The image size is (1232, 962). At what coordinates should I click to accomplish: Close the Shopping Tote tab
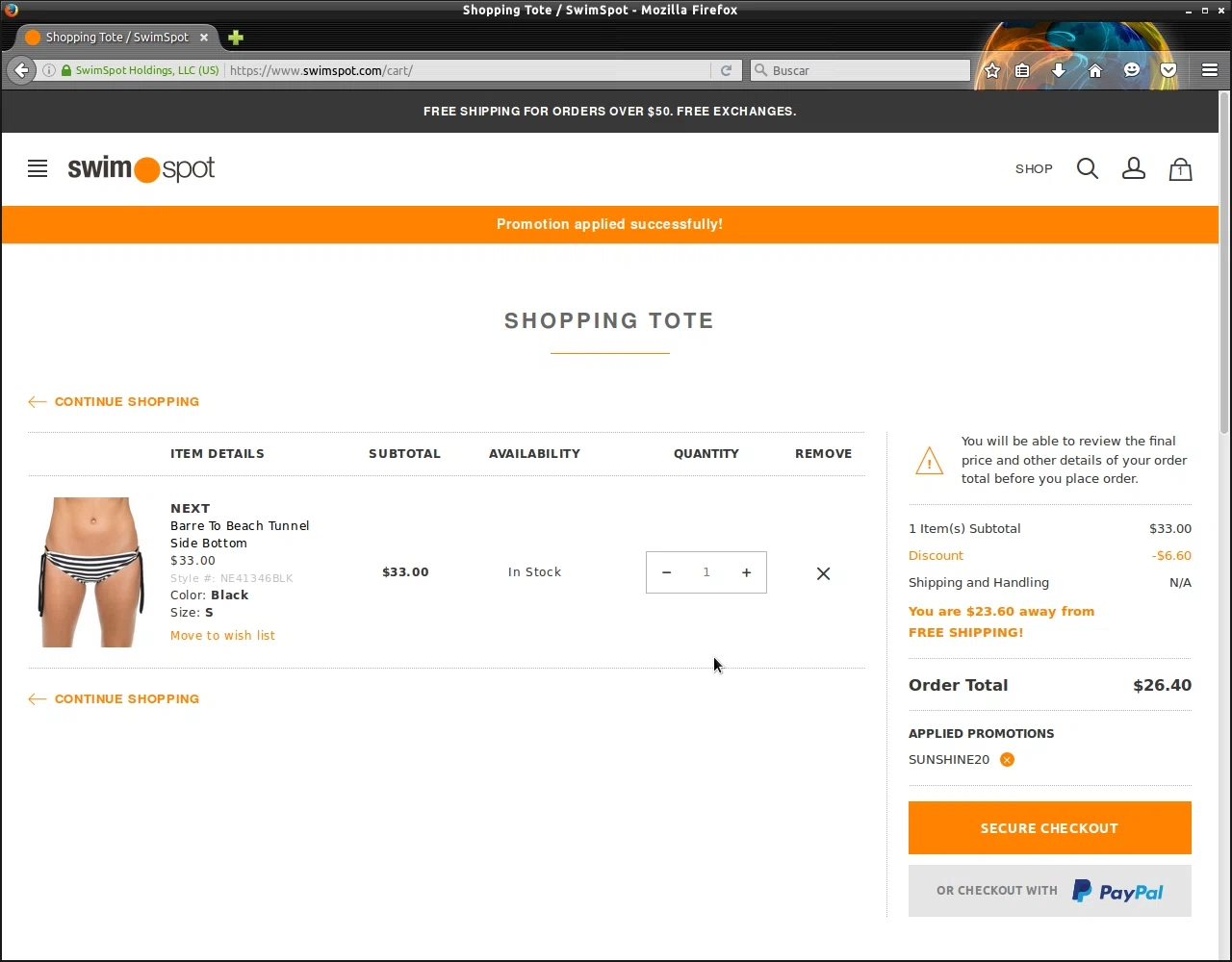pos(203,38)
